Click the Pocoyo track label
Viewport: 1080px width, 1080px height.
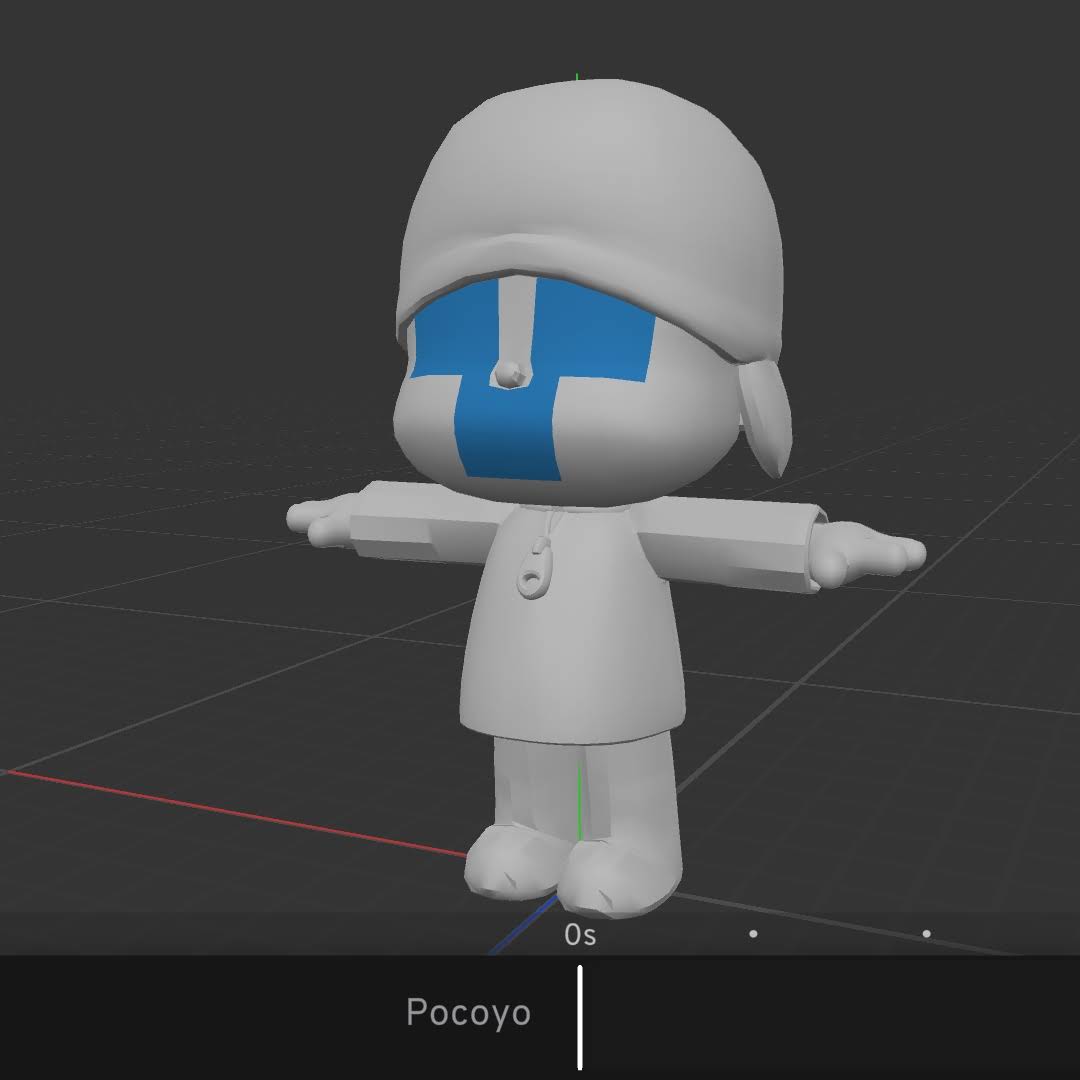pos(468,1012)
